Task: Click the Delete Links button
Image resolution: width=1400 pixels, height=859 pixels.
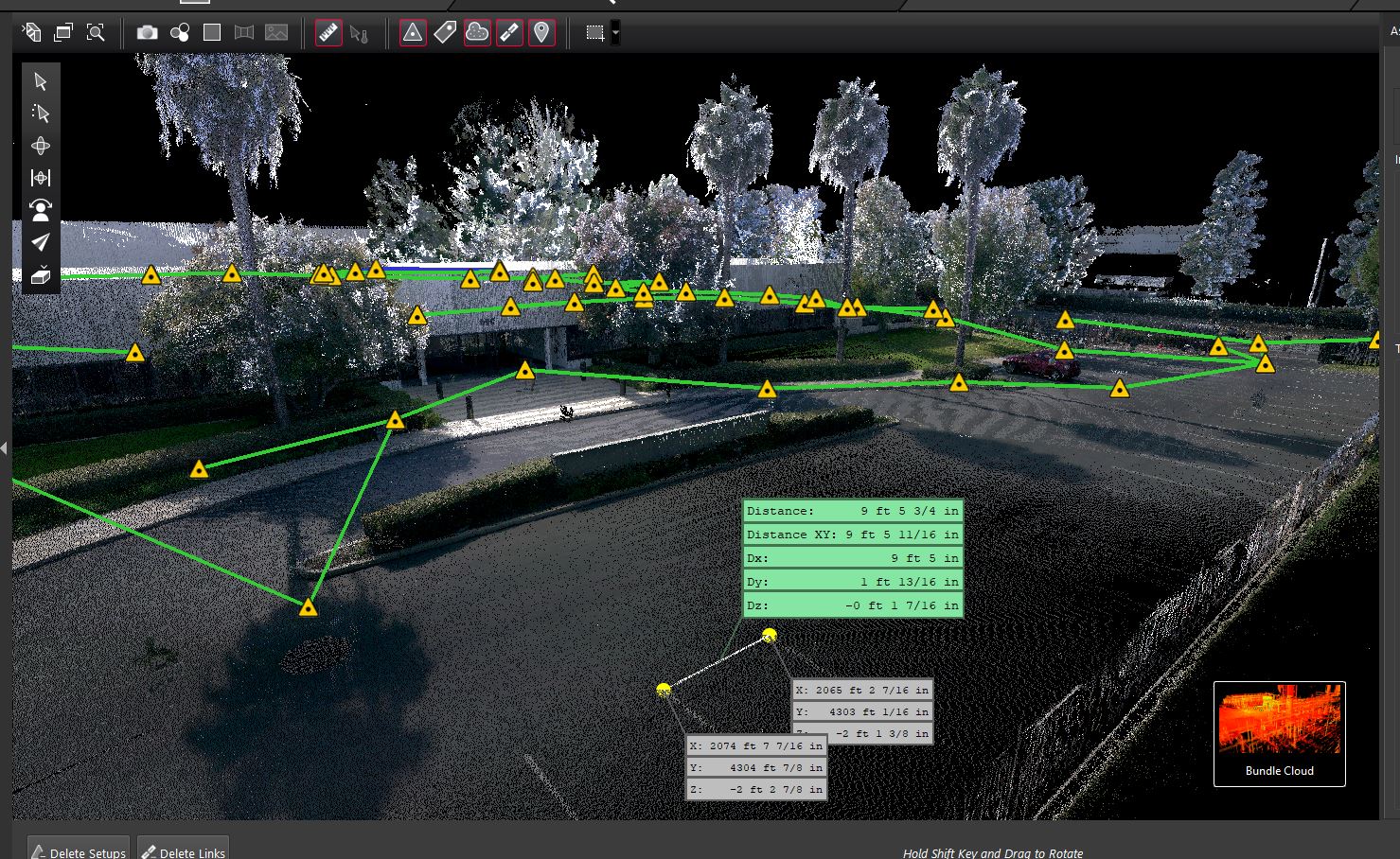Action: [x=184, y=851]
